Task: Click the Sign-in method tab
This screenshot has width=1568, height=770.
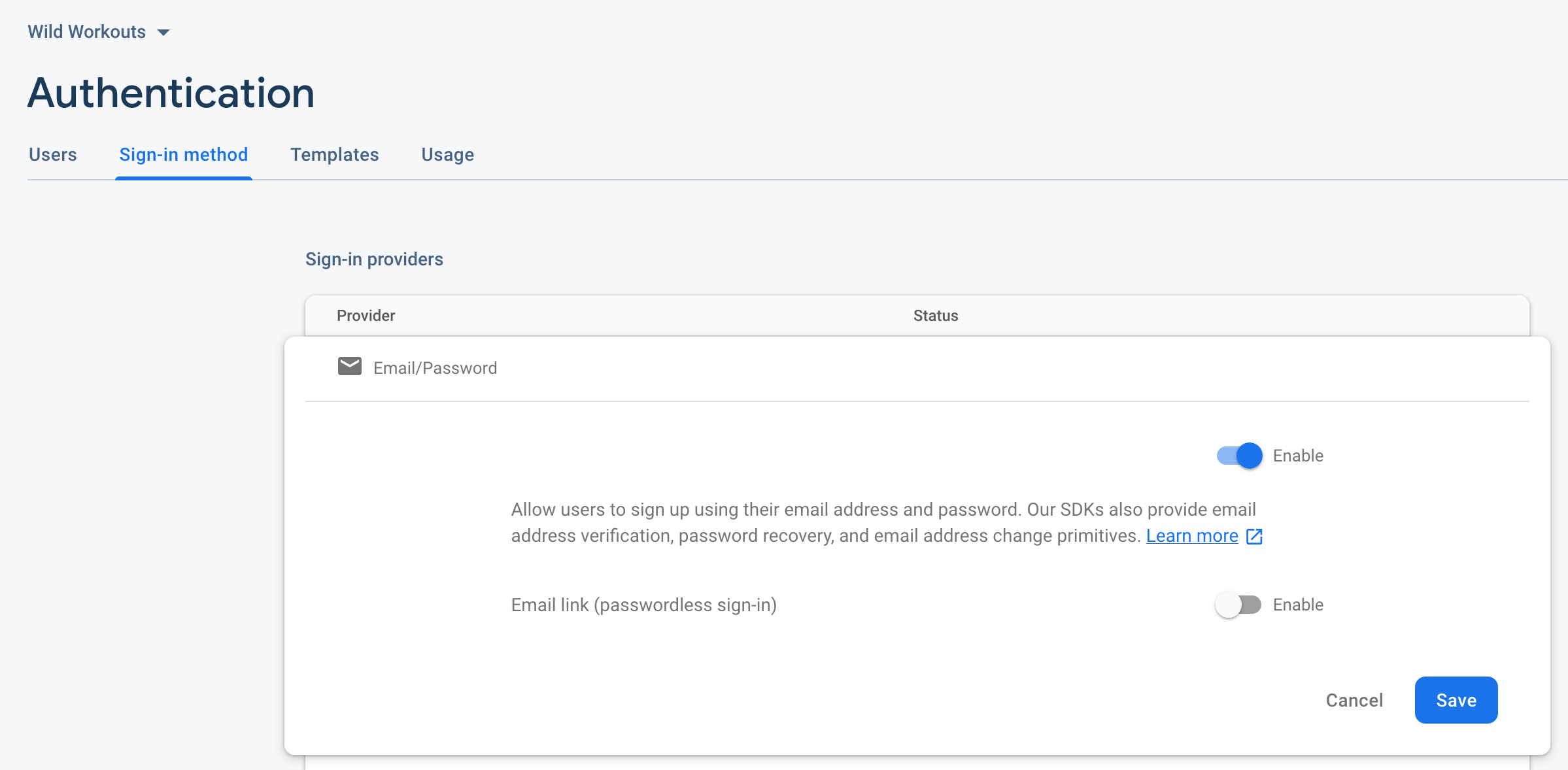Action: coord(184,155)
